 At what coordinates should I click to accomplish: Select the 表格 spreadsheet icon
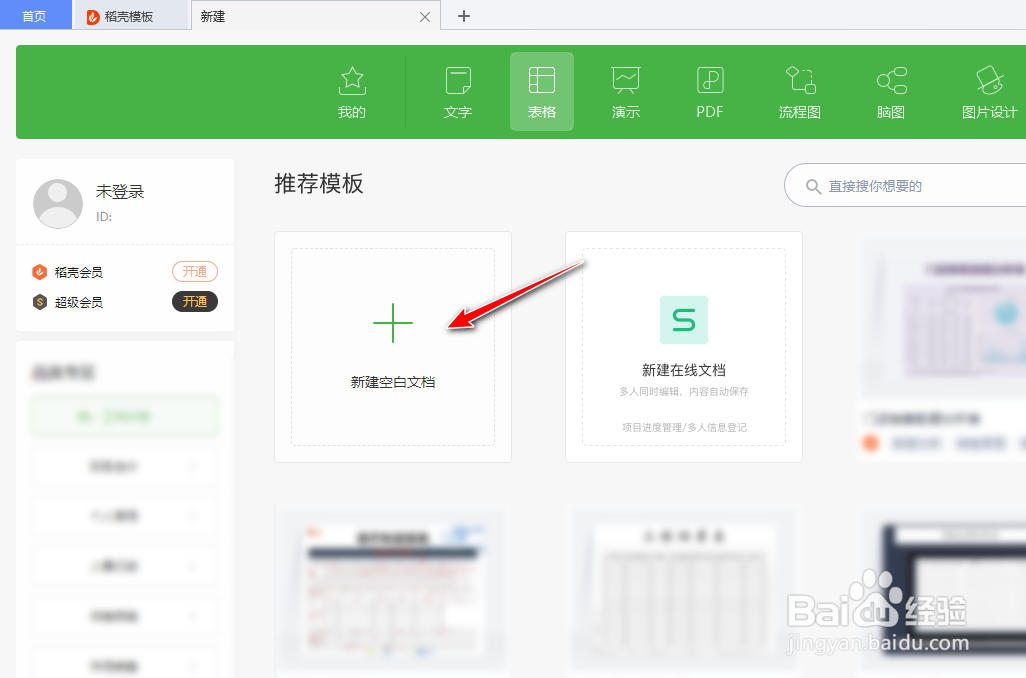point(541,90)
